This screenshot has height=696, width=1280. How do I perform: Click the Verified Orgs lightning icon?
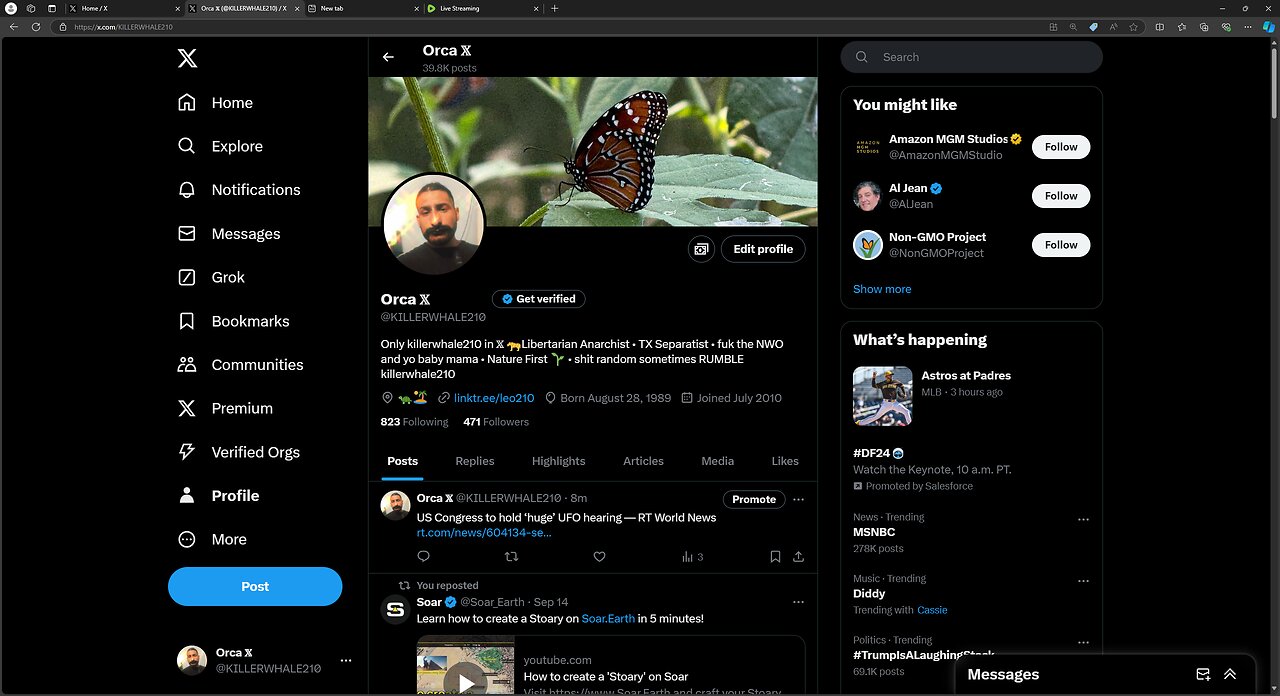click(187, 452)
